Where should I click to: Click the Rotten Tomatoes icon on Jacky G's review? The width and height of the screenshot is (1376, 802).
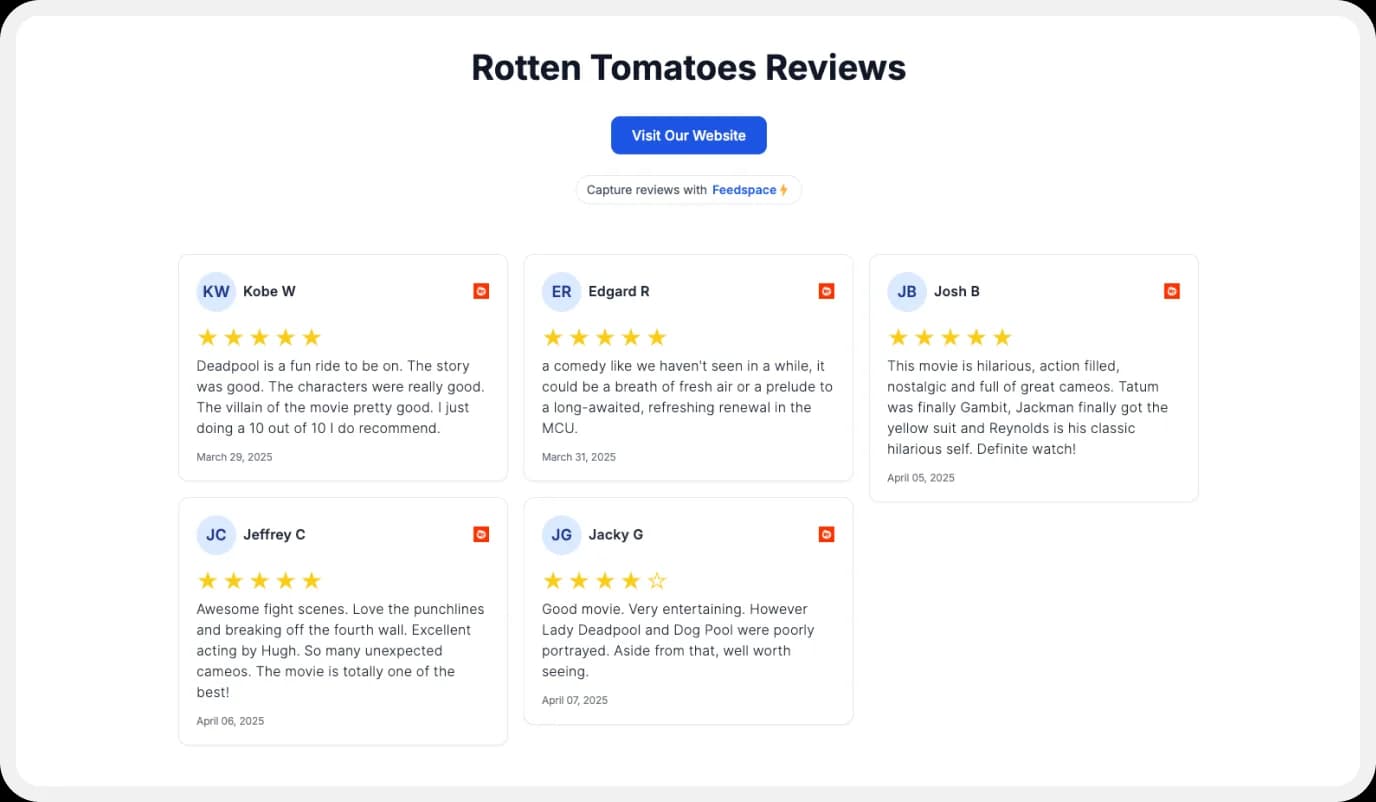click(x=826, y=534)
